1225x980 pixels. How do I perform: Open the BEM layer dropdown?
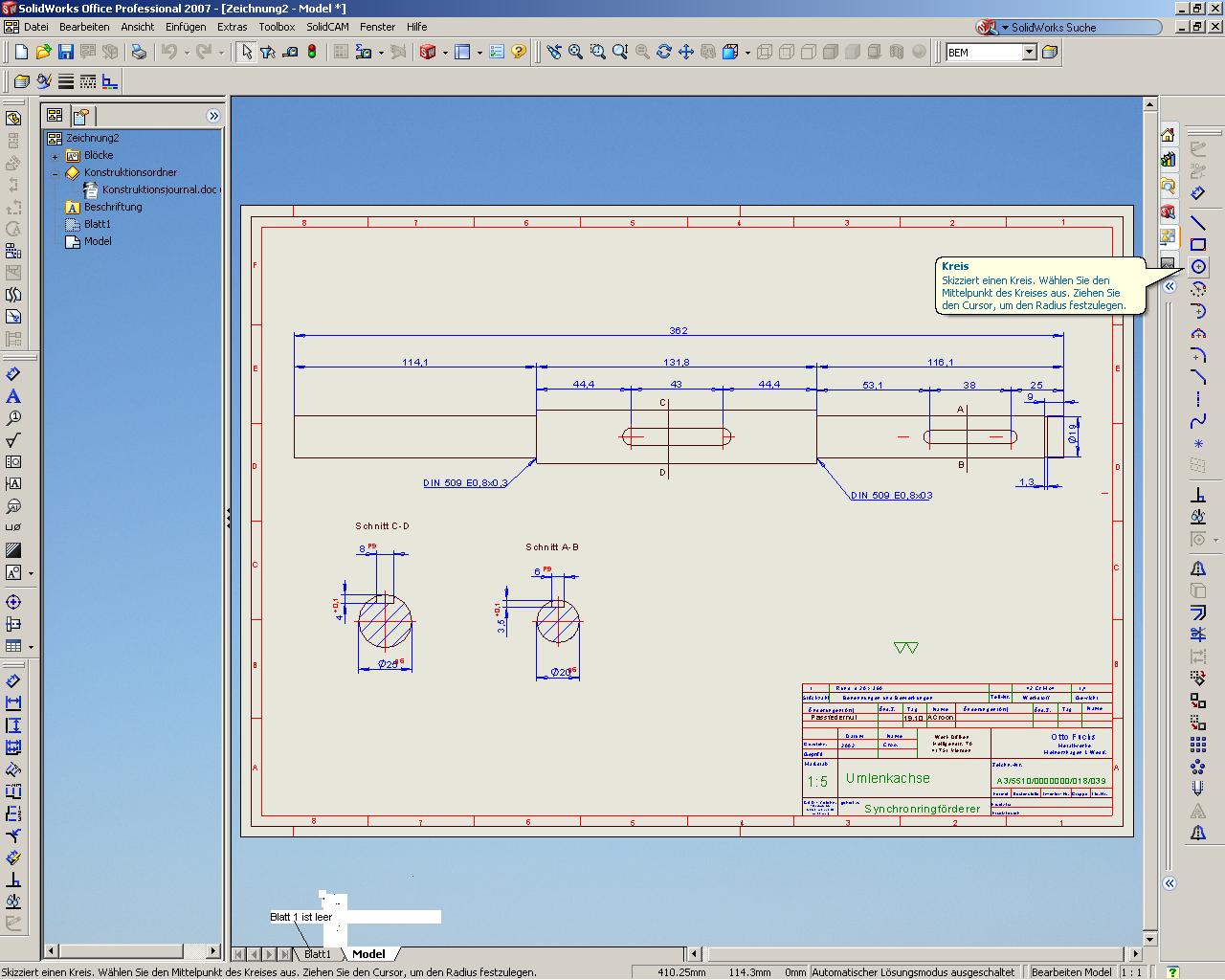click(x=1029, y=52)
